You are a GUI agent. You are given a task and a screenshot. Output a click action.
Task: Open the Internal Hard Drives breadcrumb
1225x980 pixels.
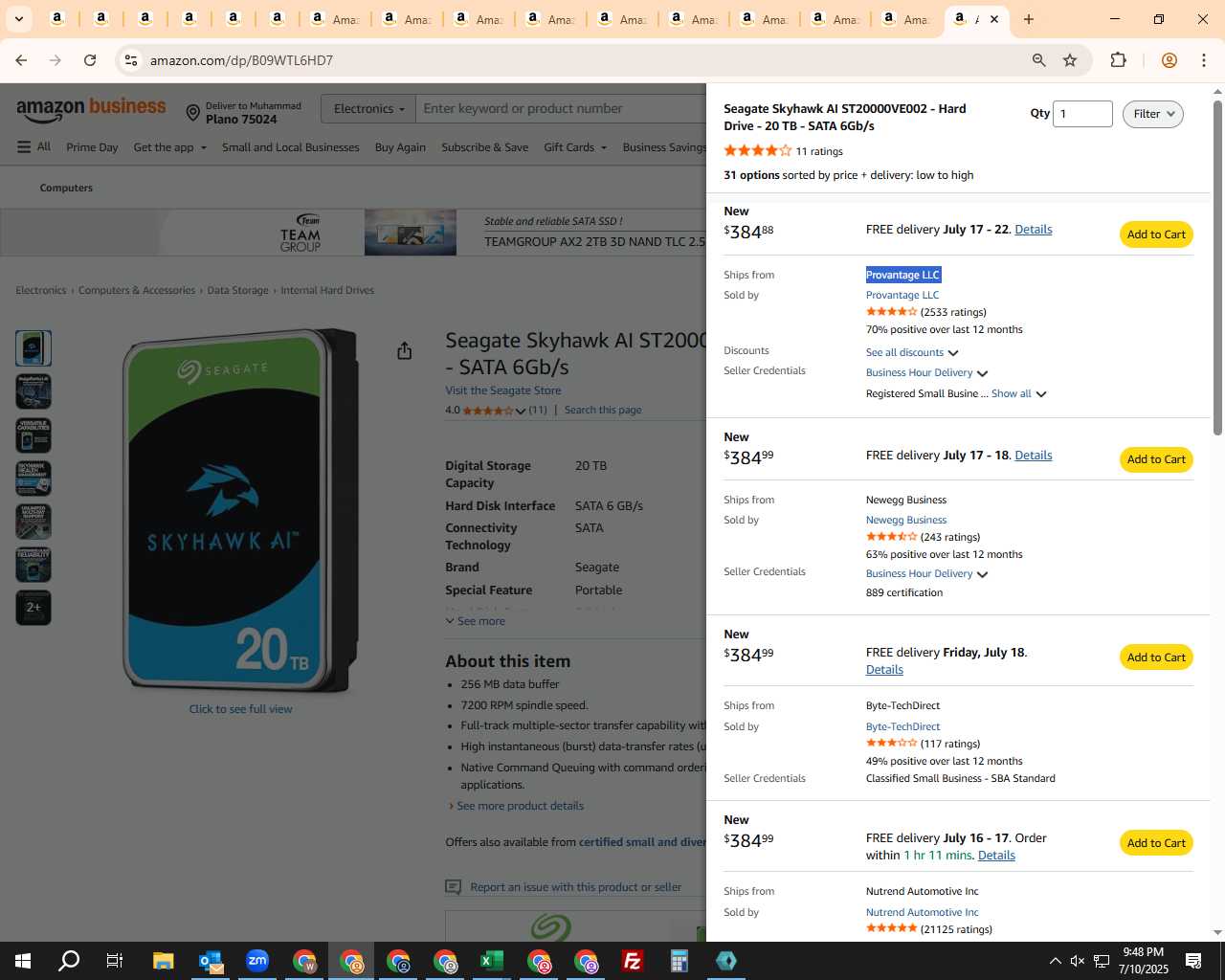click(327, 290)
